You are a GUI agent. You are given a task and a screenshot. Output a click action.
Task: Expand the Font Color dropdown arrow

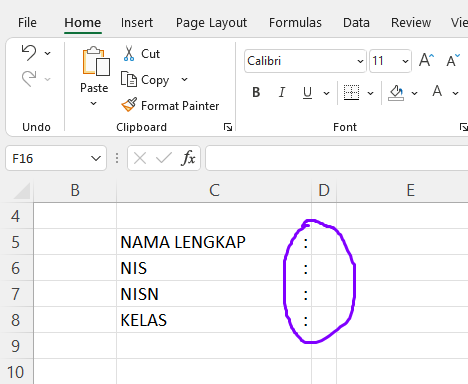tap(455, 93)
